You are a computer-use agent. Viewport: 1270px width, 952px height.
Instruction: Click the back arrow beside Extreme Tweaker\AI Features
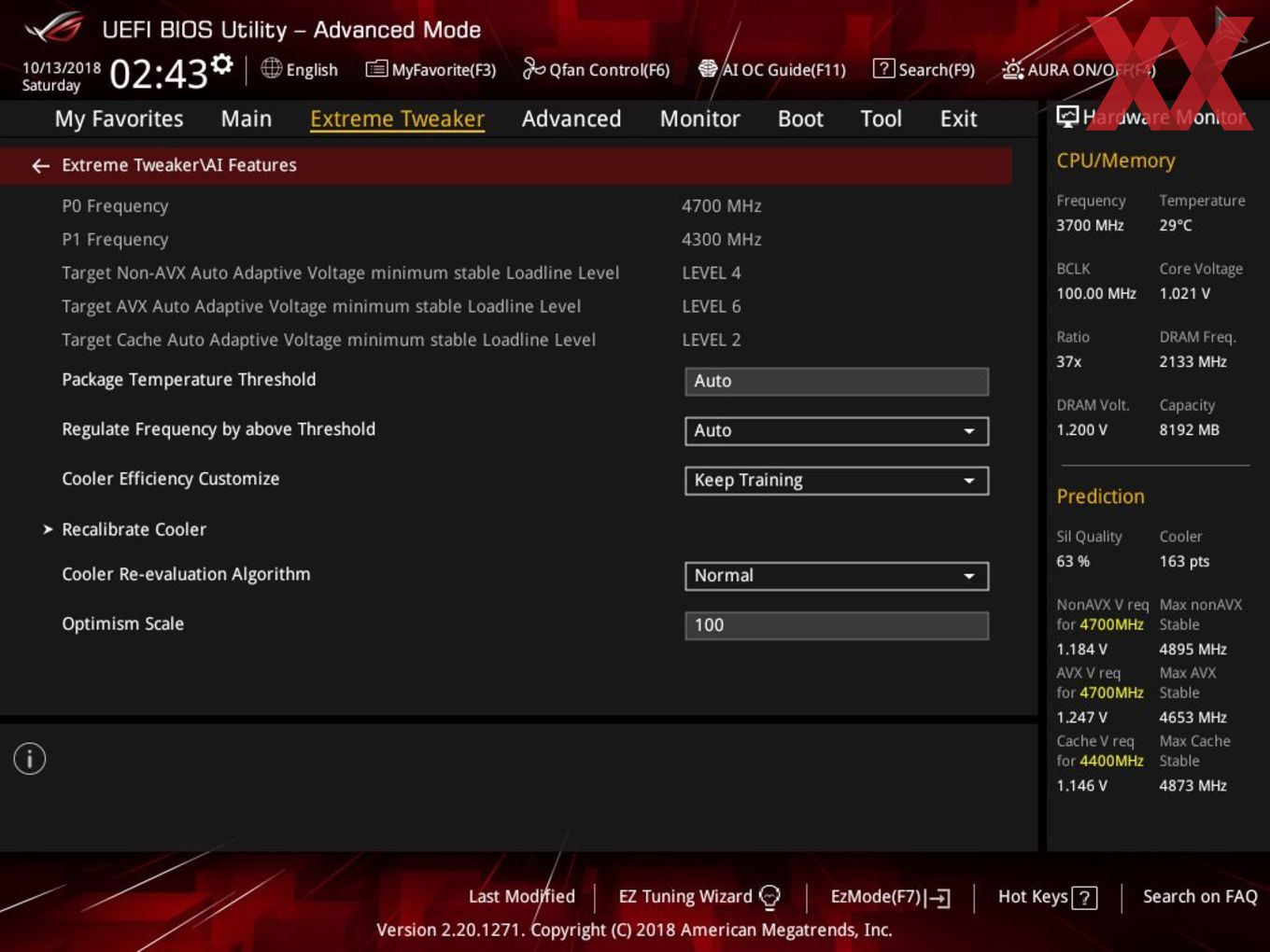tap(40, 165)
